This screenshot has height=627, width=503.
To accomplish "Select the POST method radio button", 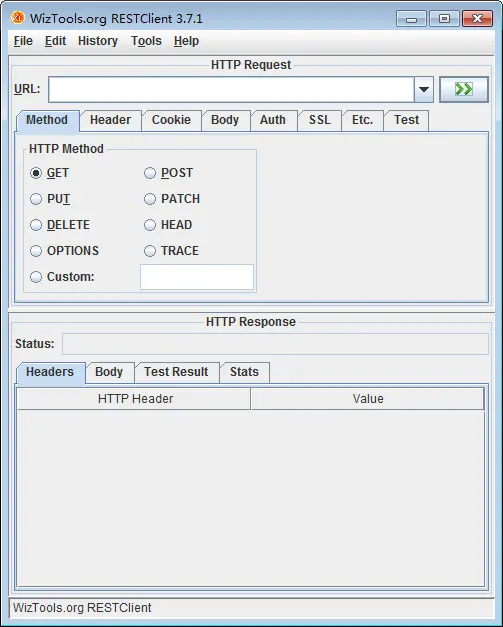I will 150,173.
